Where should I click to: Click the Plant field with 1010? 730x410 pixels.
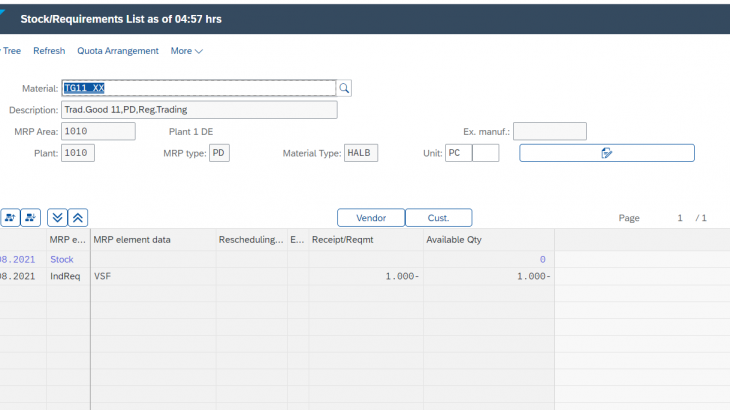[x=78, y=153]
